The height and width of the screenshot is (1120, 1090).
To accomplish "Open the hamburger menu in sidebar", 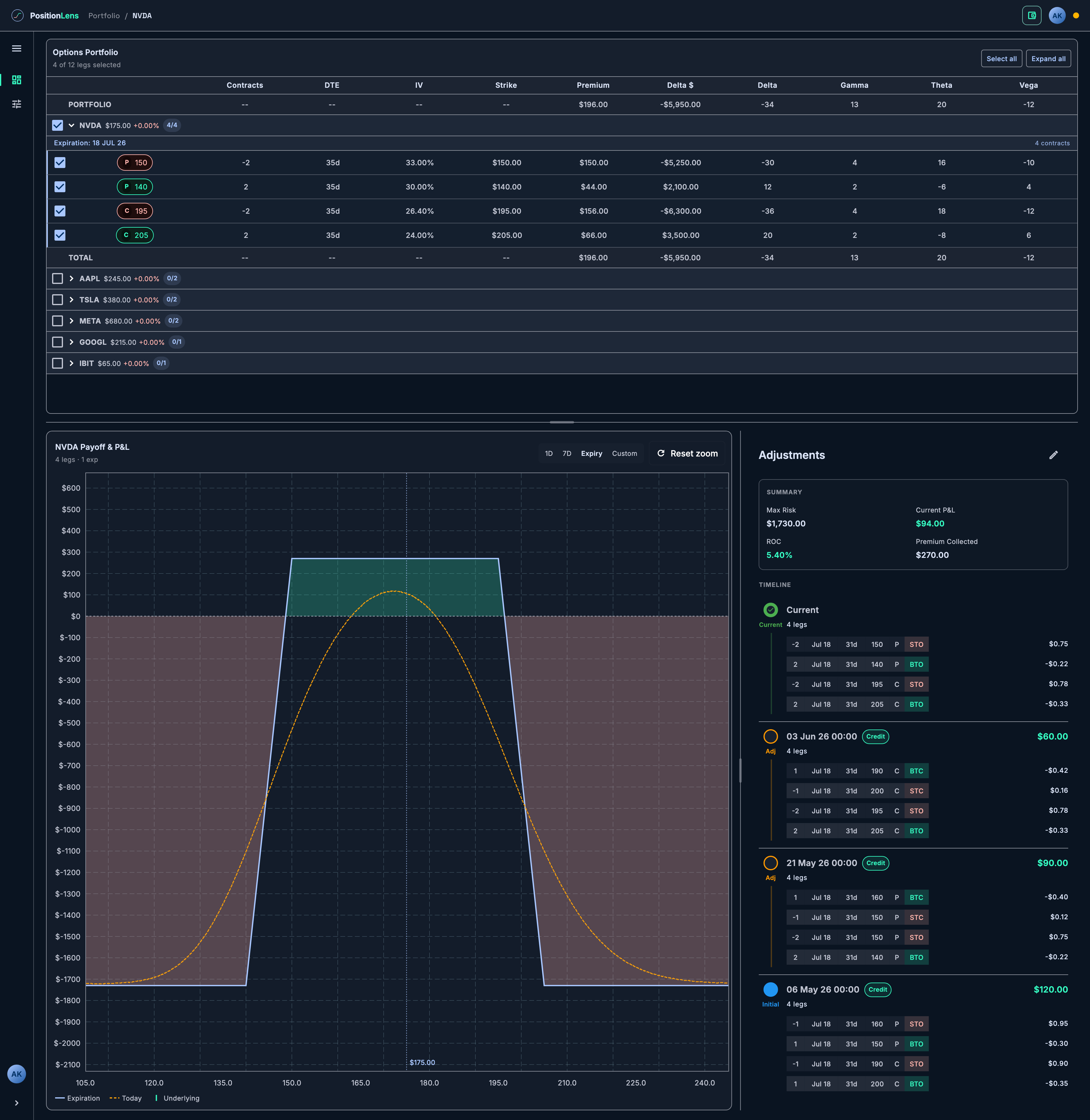I will point(17,49).
